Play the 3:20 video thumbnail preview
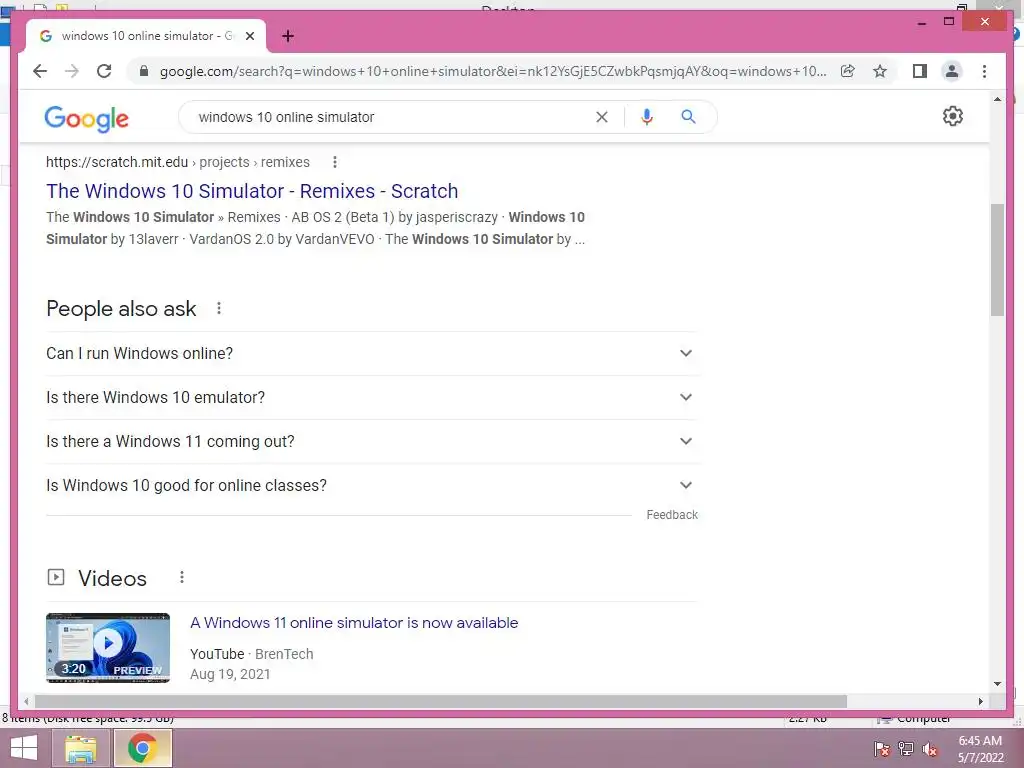The height and width of the screenshot is (768, 1024). click(x=108, y=648)
